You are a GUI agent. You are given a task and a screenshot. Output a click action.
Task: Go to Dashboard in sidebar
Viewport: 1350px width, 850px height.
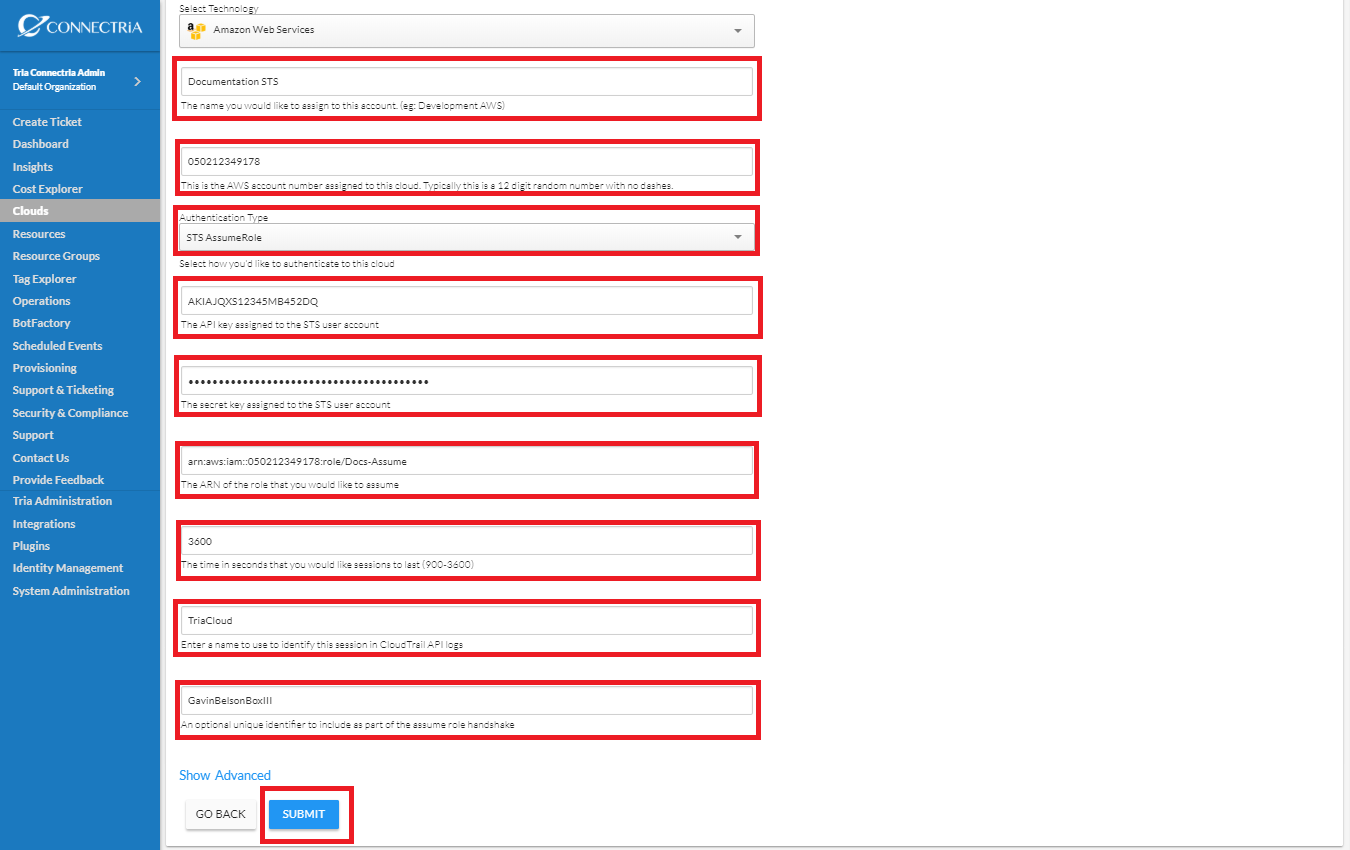pos(40,144)
